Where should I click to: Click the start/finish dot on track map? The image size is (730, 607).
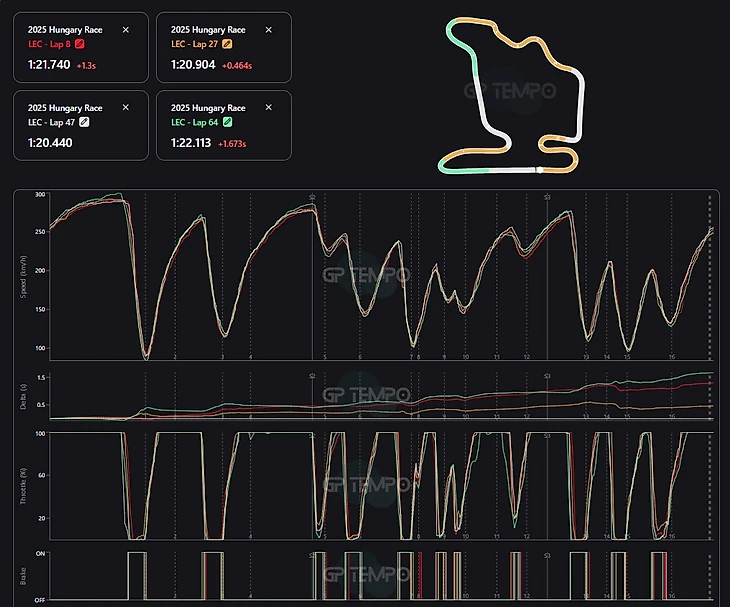(x=540, y=170)
